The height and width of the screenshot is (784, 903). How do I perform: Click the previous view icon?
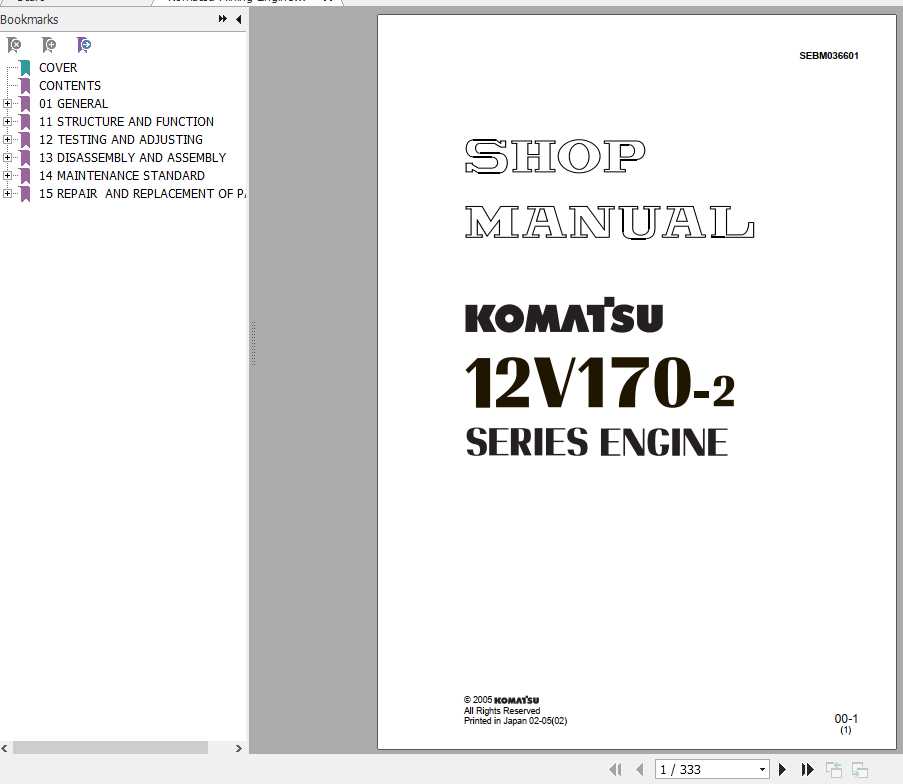(834, 770)
